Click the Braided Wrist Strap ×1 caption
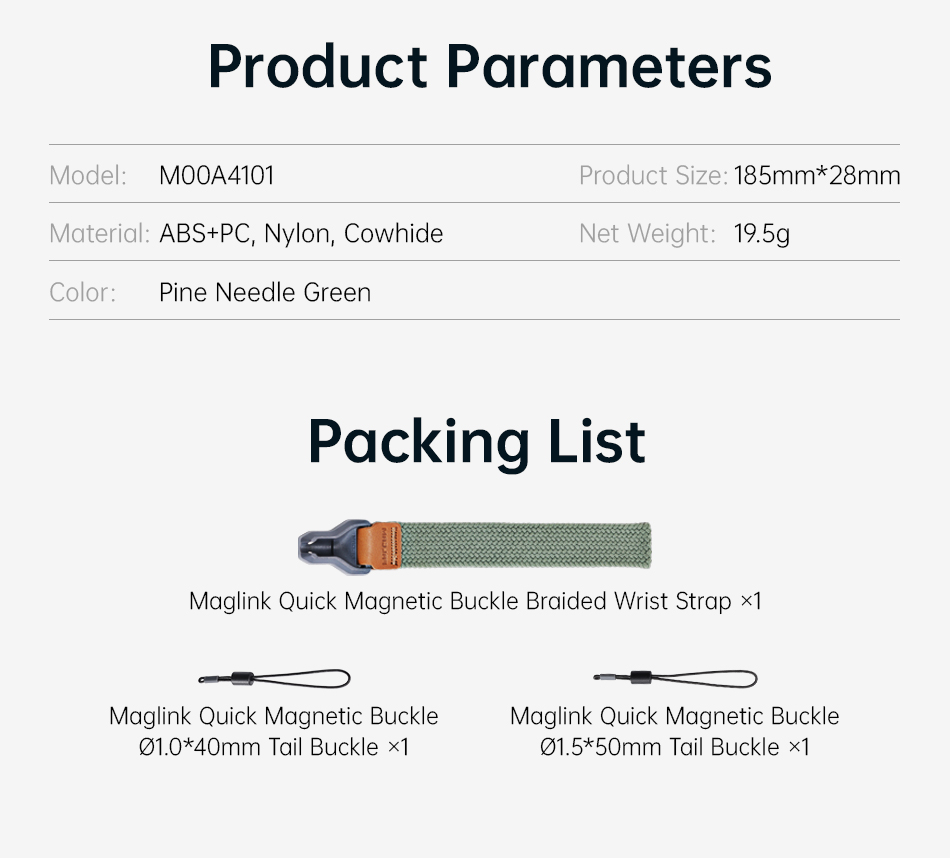 pos(475,601)
